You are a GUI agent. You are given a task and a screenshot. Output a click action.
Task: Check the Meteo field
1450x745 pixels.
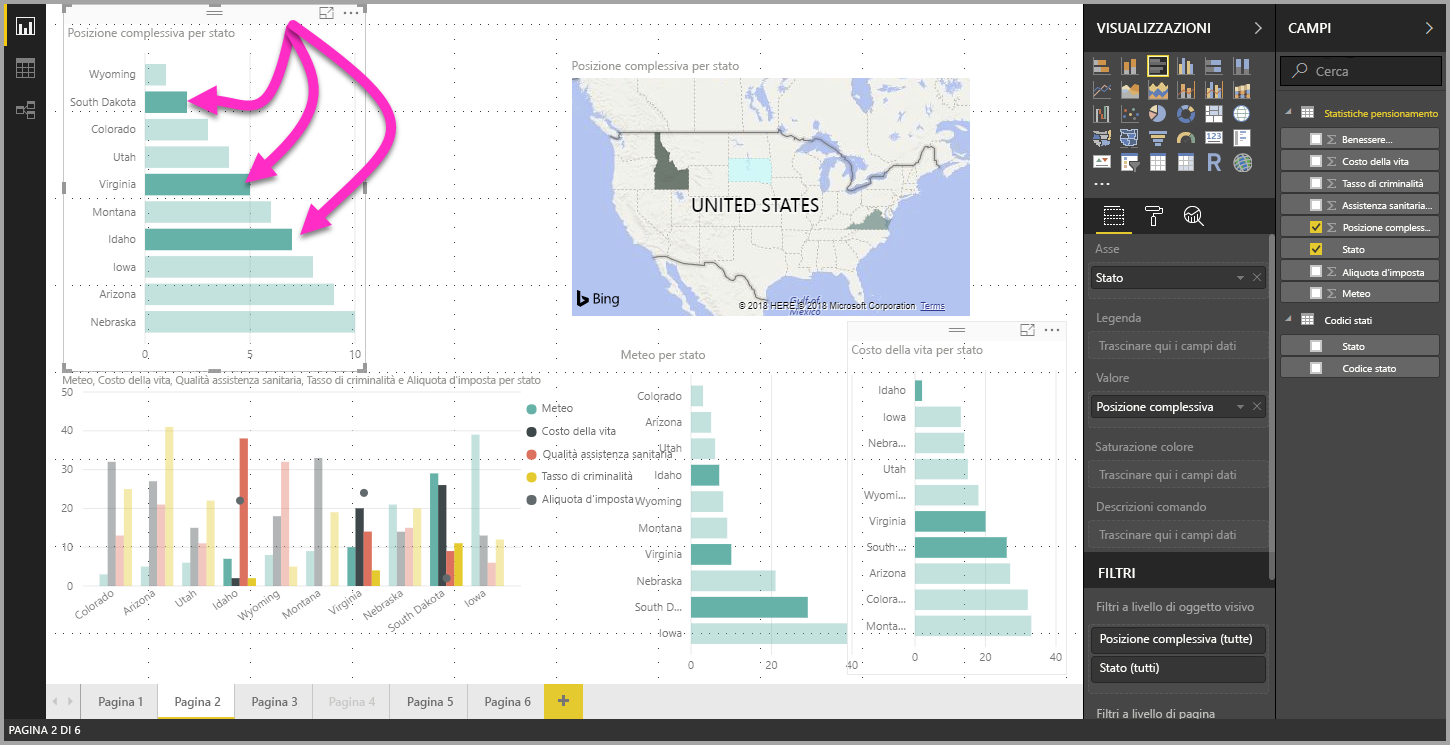[x=1316, y=293]
